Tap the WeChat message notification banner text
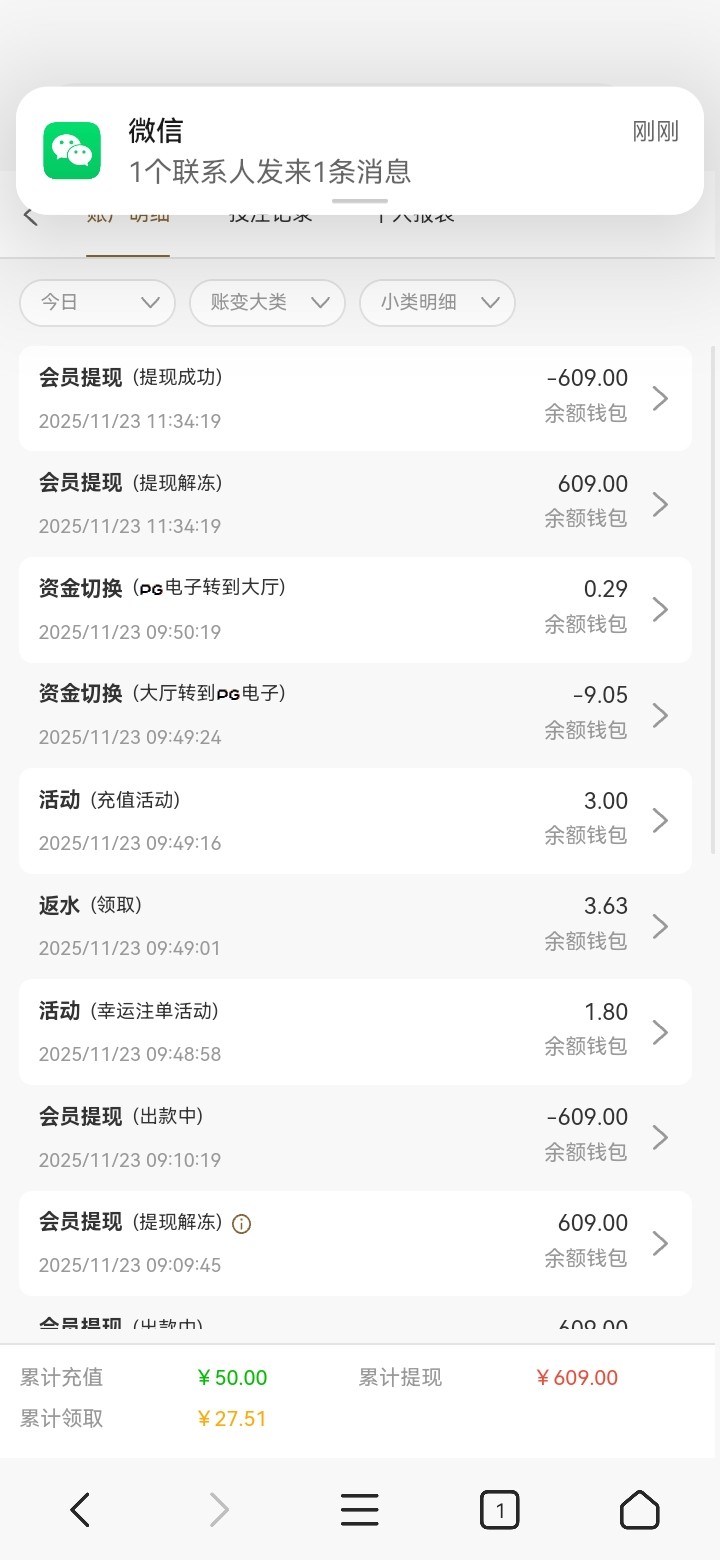This screenshot has width=720, height=1560. coord(270,171)
